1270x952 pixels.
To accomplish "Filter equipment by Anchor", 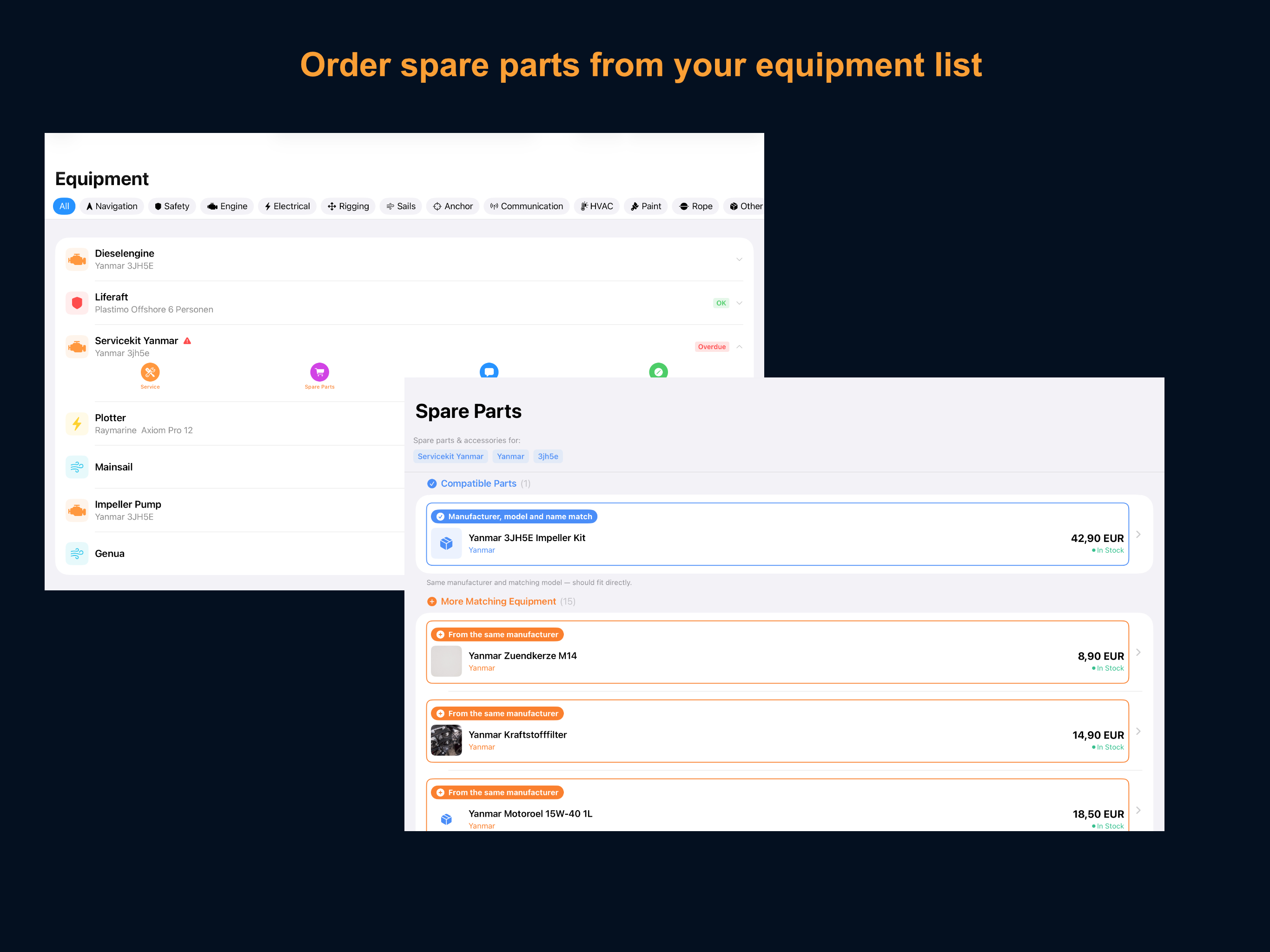I will click(453, 206).
